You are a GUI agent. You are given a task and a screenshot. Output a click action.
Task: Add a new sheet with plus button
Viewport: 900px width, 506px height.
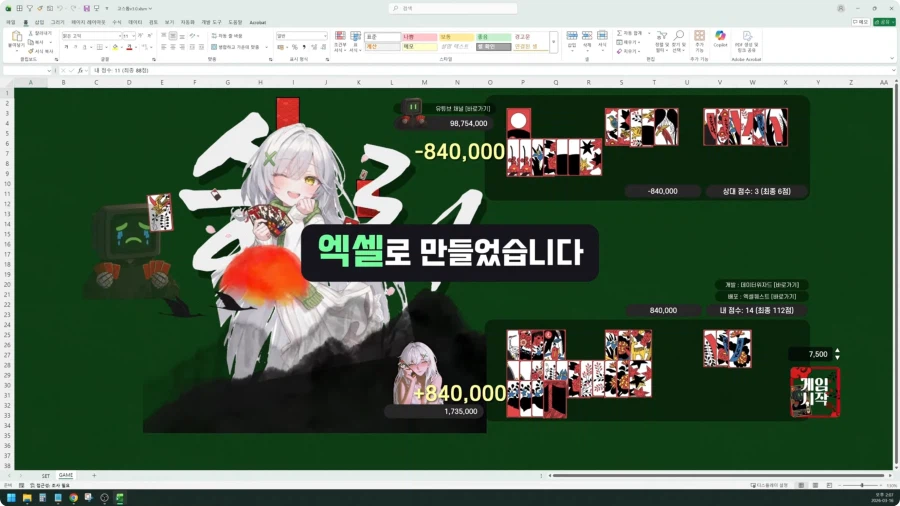94,476
